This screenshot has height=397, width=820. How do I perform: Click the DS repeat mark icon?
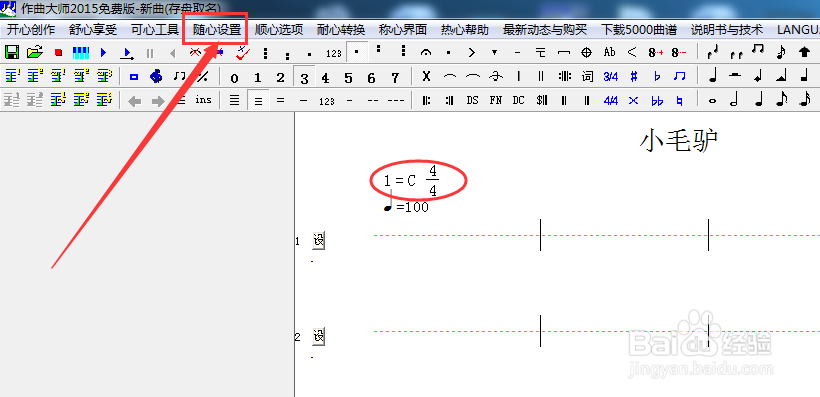[x=472, y=100]
